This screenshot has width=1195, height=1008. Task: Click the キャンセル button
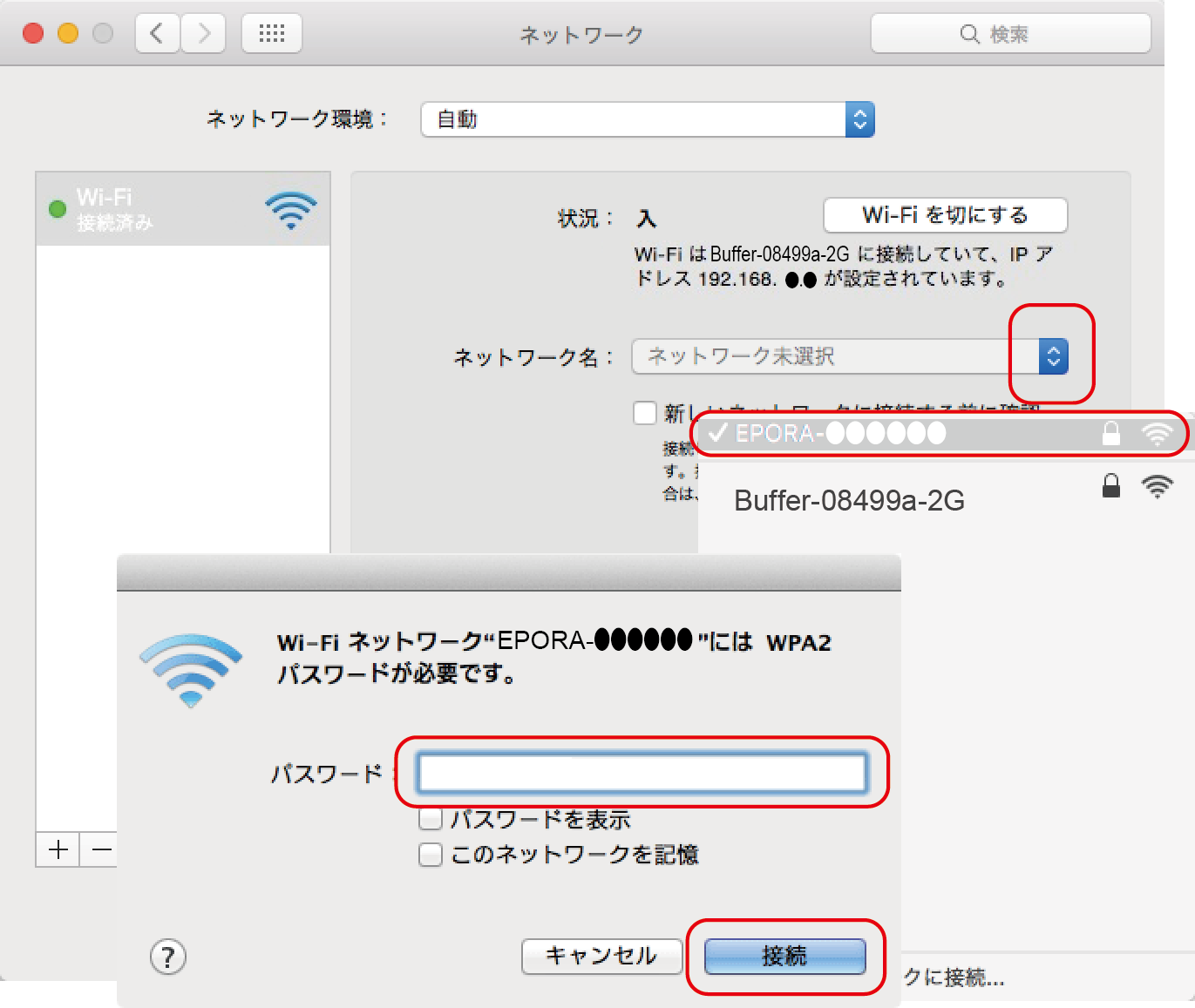[601, 957]
